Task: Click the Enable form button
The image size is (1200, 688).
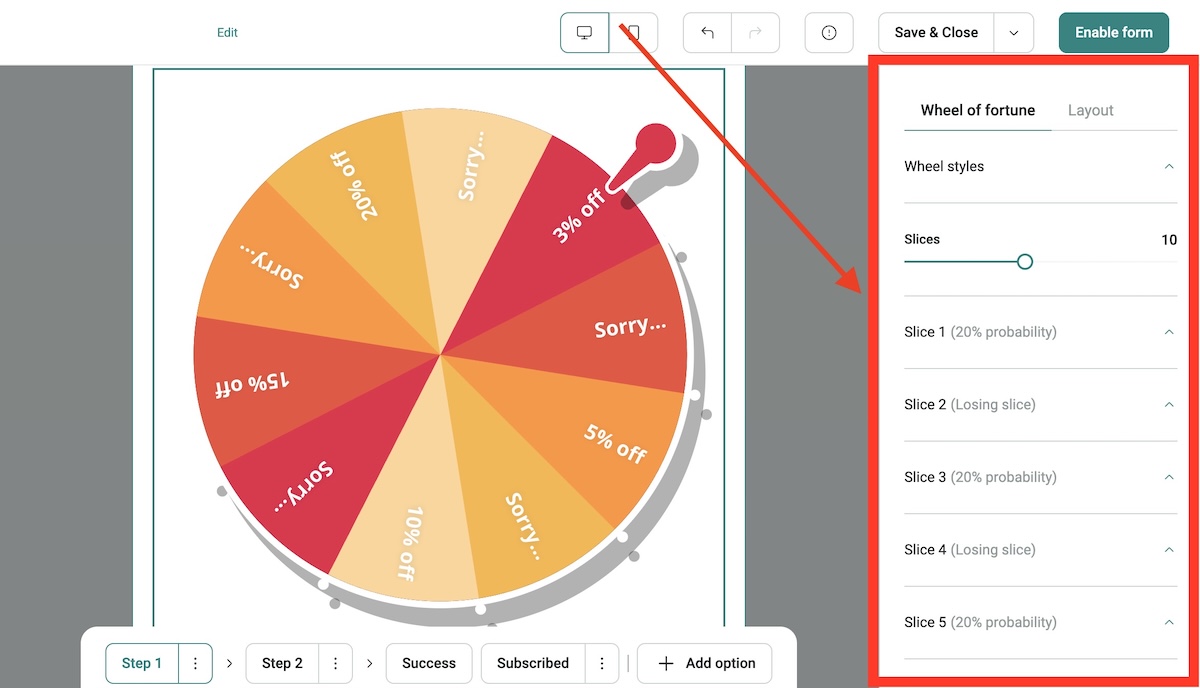Action: [x=1113, y=32]
